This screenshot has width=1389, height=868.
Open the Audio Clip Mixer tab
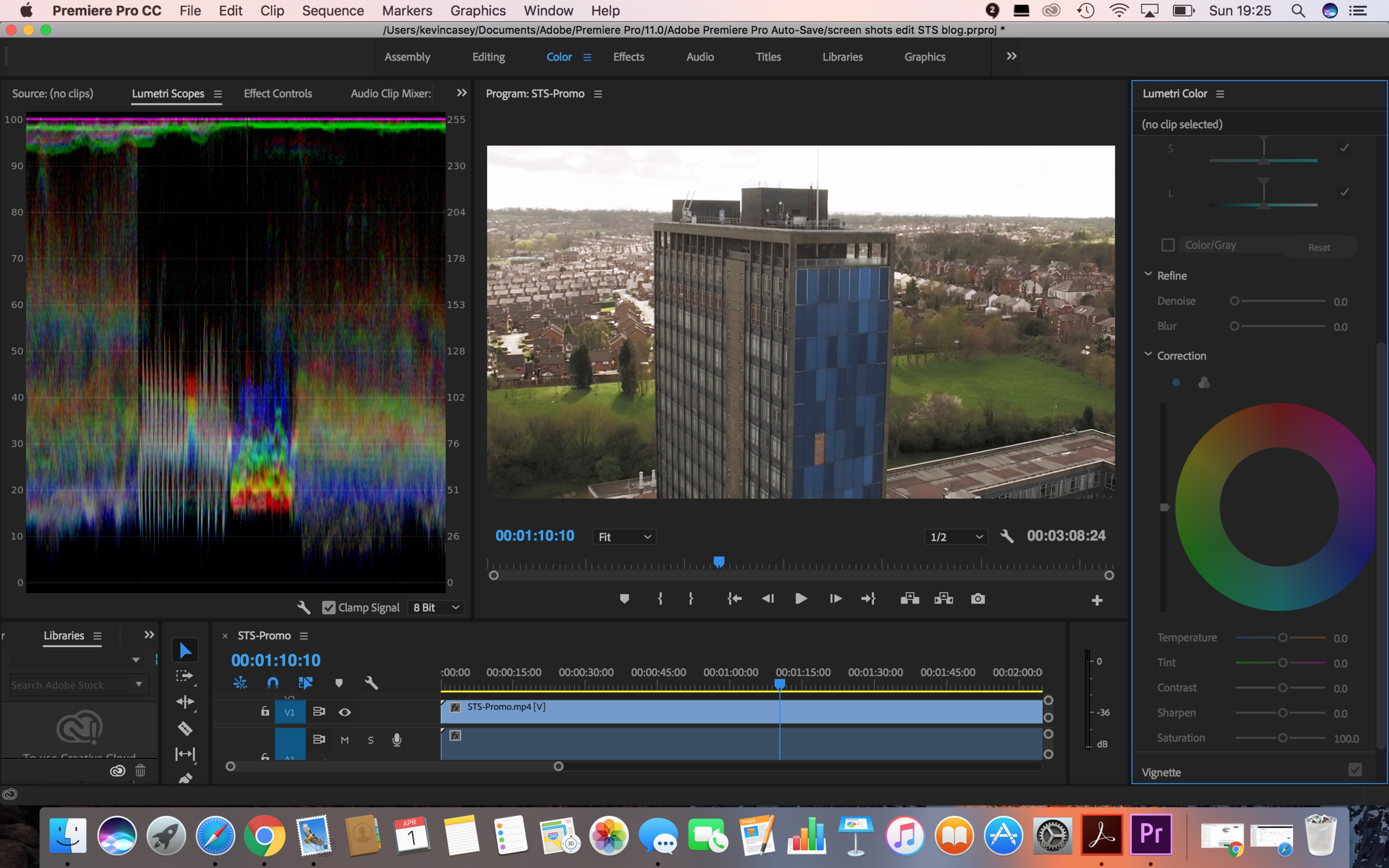click(391, 93)
